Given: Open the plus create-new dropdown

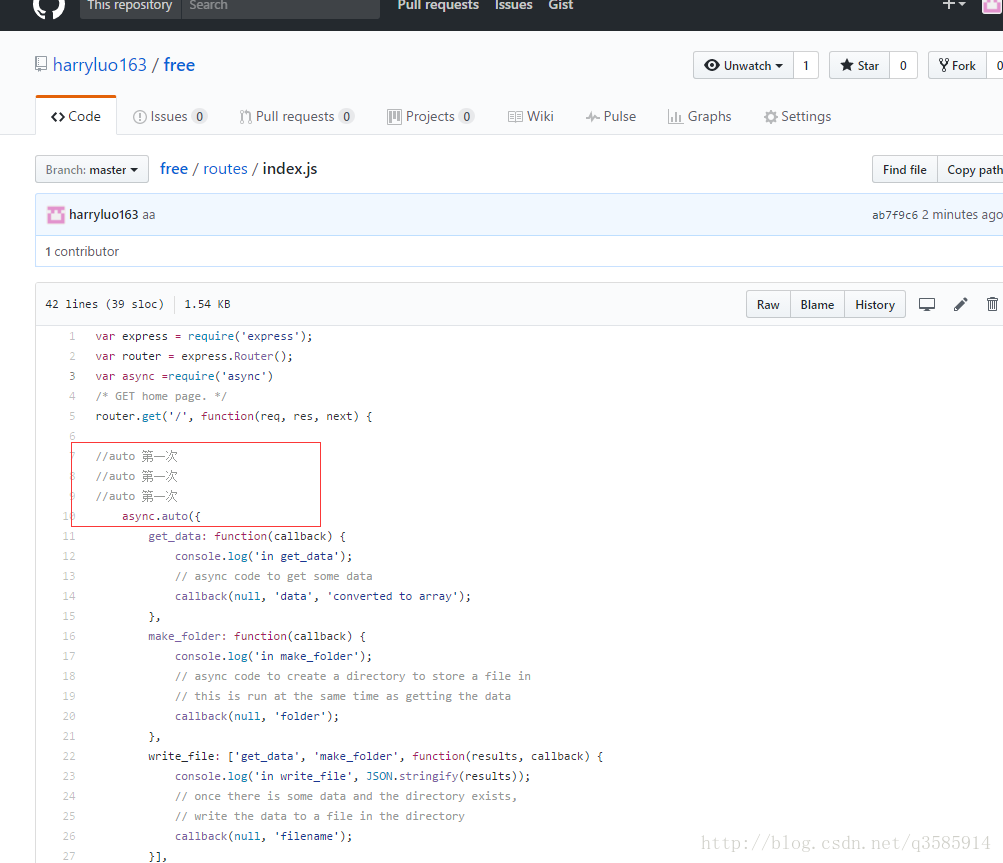Looking at the screenshot, I should pos(953,5).
